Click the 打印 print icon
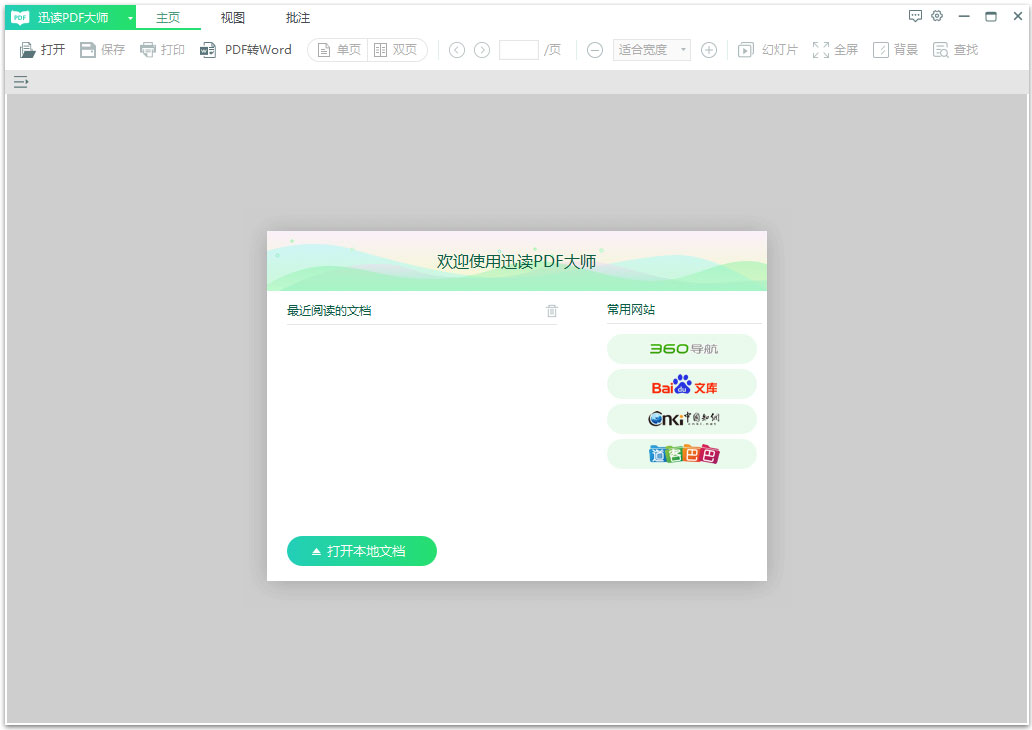The width and height of the screenshot is (1032, 730). click(147, 50)
